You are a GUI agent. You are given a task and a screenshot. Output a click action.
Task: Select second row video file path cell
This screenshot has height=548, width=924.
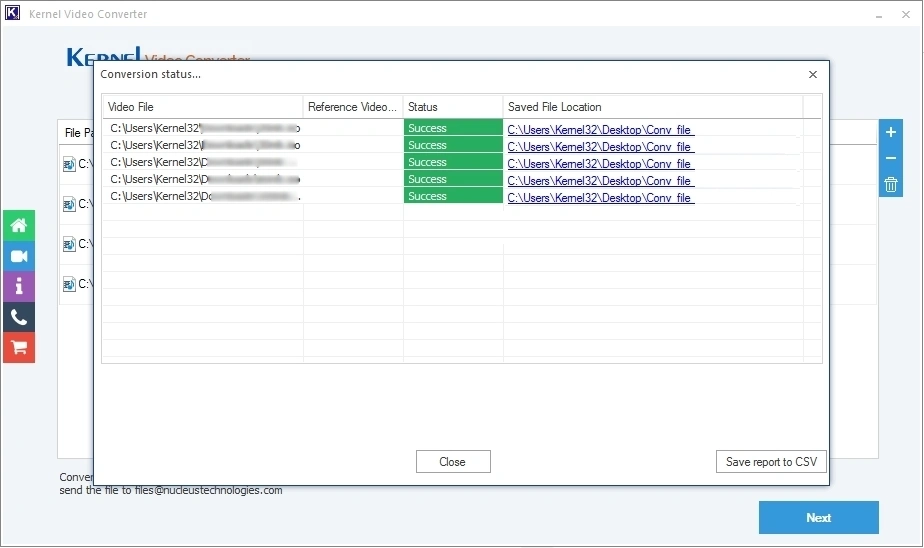tap(203, 145)
